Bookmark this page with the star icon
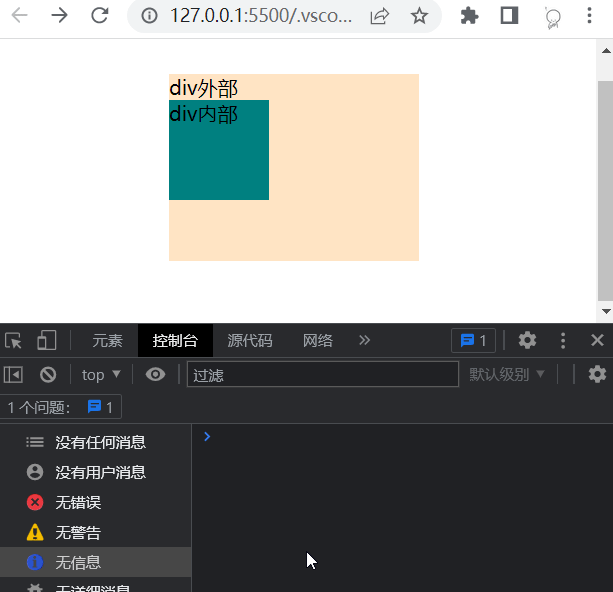The width and height of the screenshot is (613, 592). 419,15
